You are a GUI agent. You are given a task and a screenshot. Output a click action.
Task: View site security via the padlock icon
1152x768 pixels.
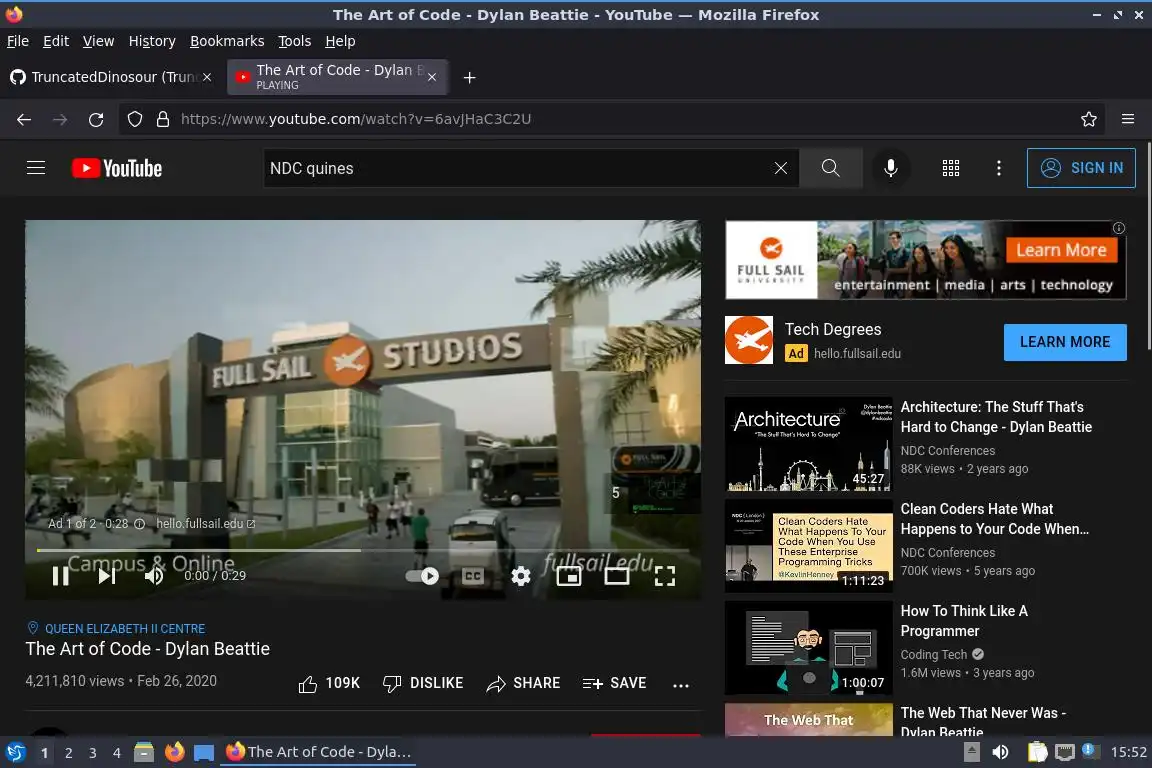[x=163, y=119]
